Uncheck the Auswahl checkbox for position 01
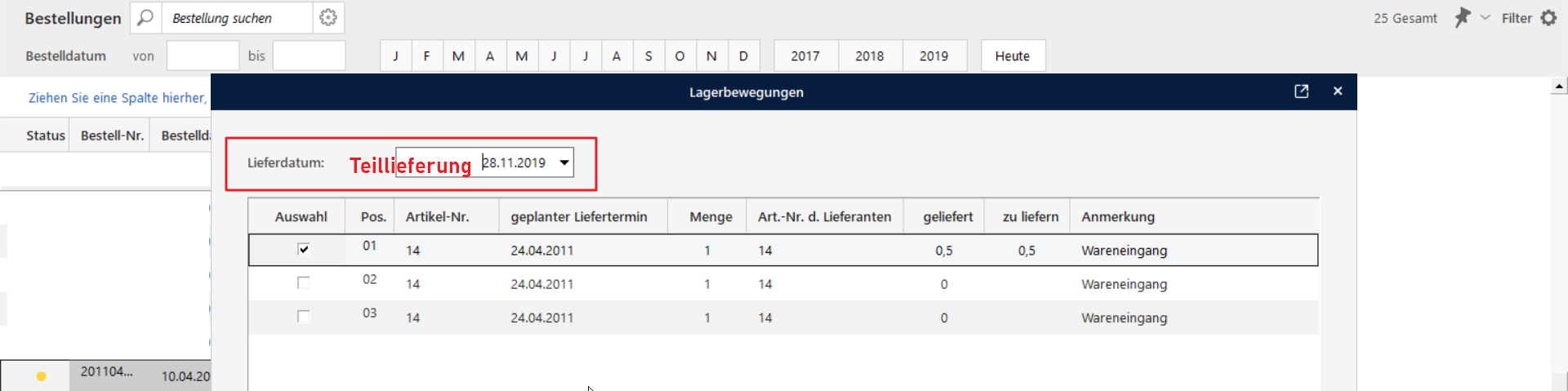The height and width of the screenshot is (391, 1568). [304, 249]
